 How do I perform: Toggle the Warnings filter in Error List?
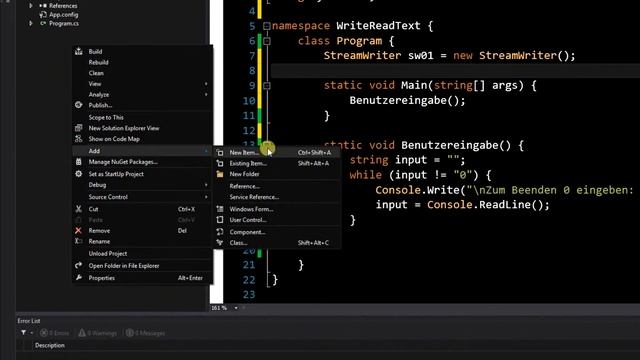pyautogui.click(x=98, y=333)
